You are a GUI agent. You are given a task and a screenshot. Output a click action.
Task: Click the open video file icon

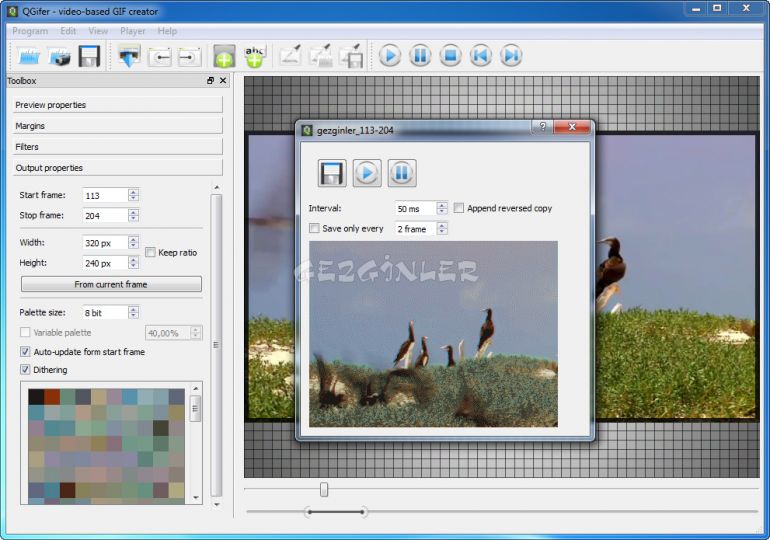[29, 56]
